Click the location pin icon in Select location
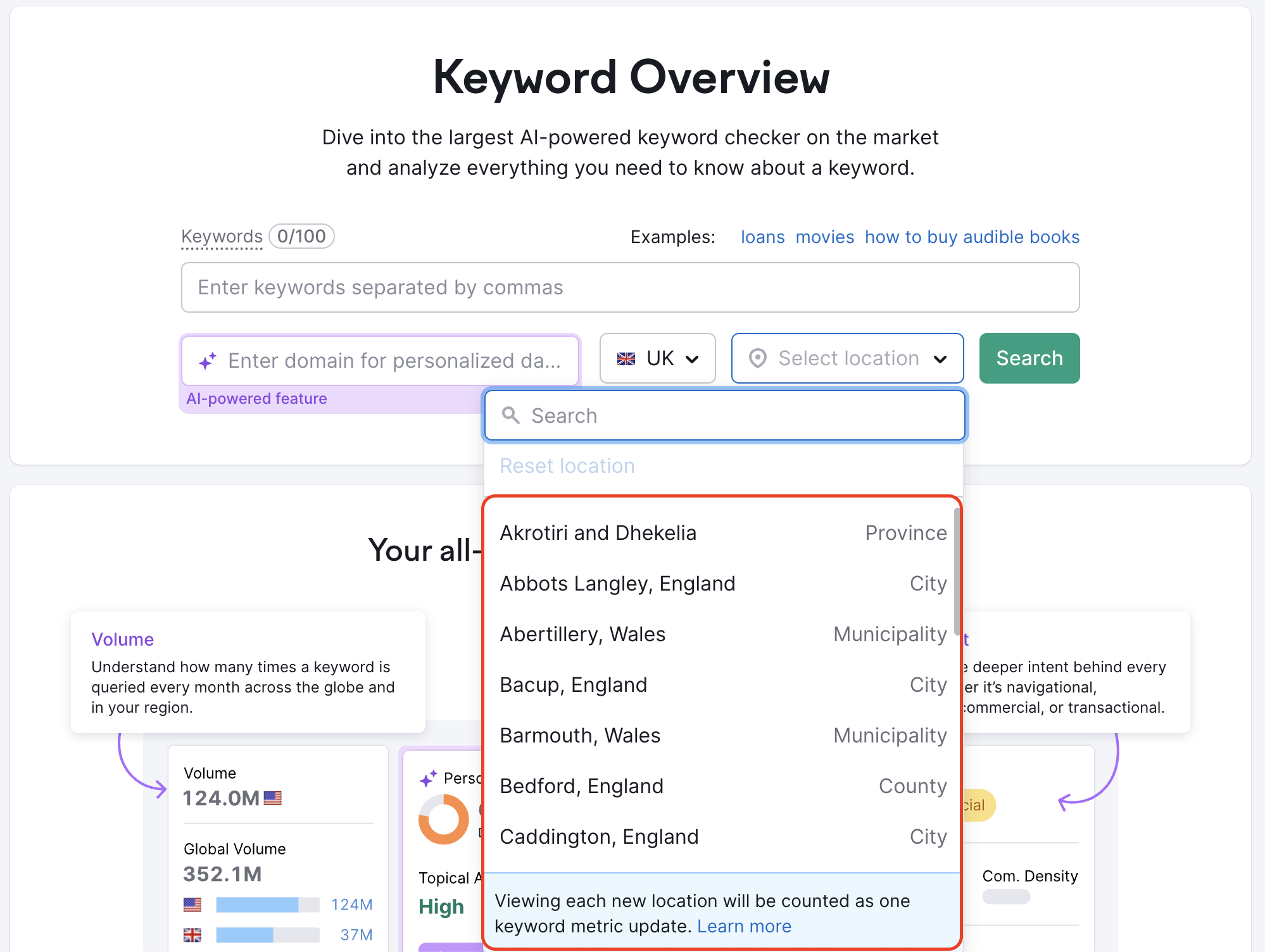 (x=757, y=358)
